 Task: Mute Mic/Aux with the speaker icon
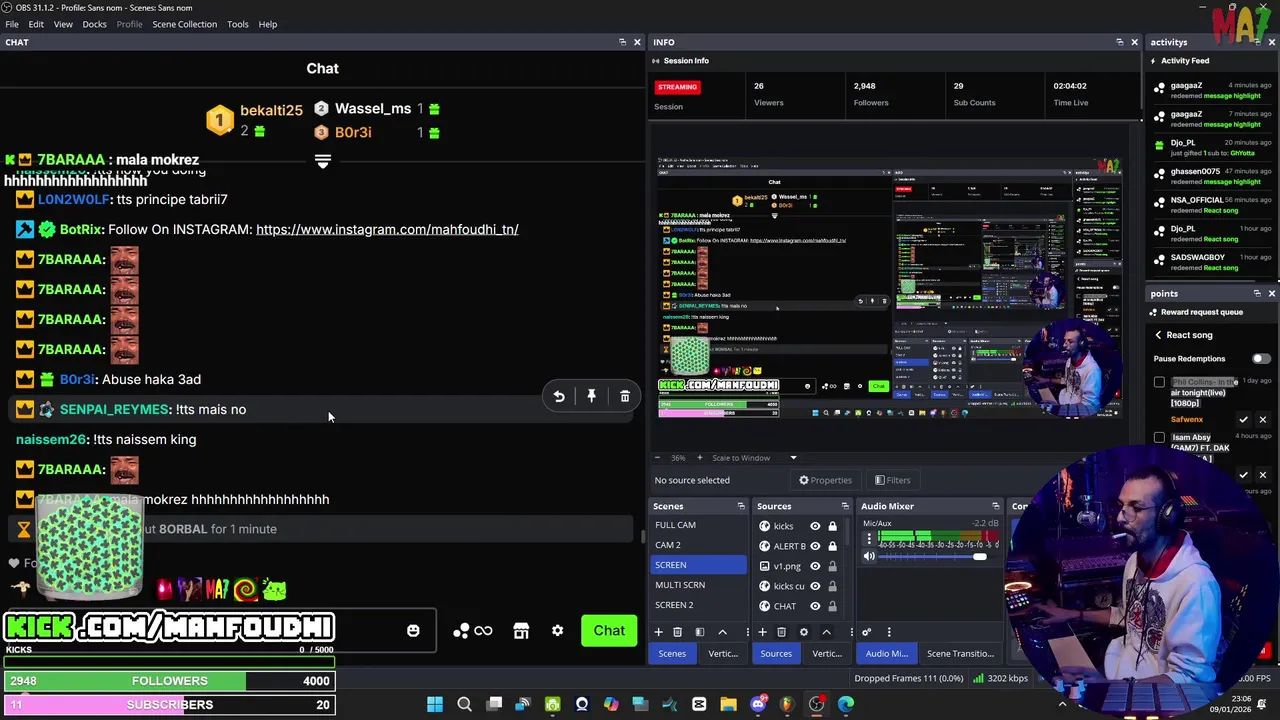[869, 556]
